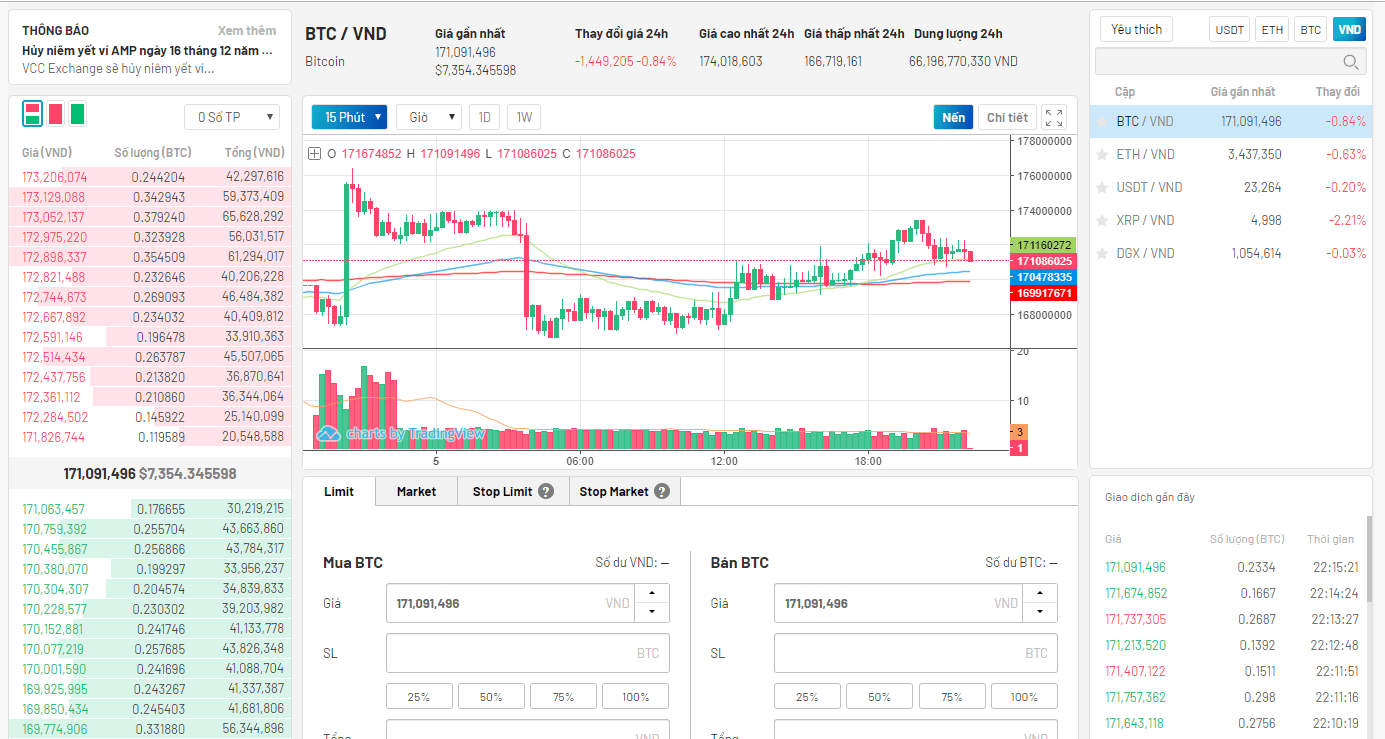Select the ETH / VND pair row
Screen dimensions: 1385x739
tap(1231, 155)
